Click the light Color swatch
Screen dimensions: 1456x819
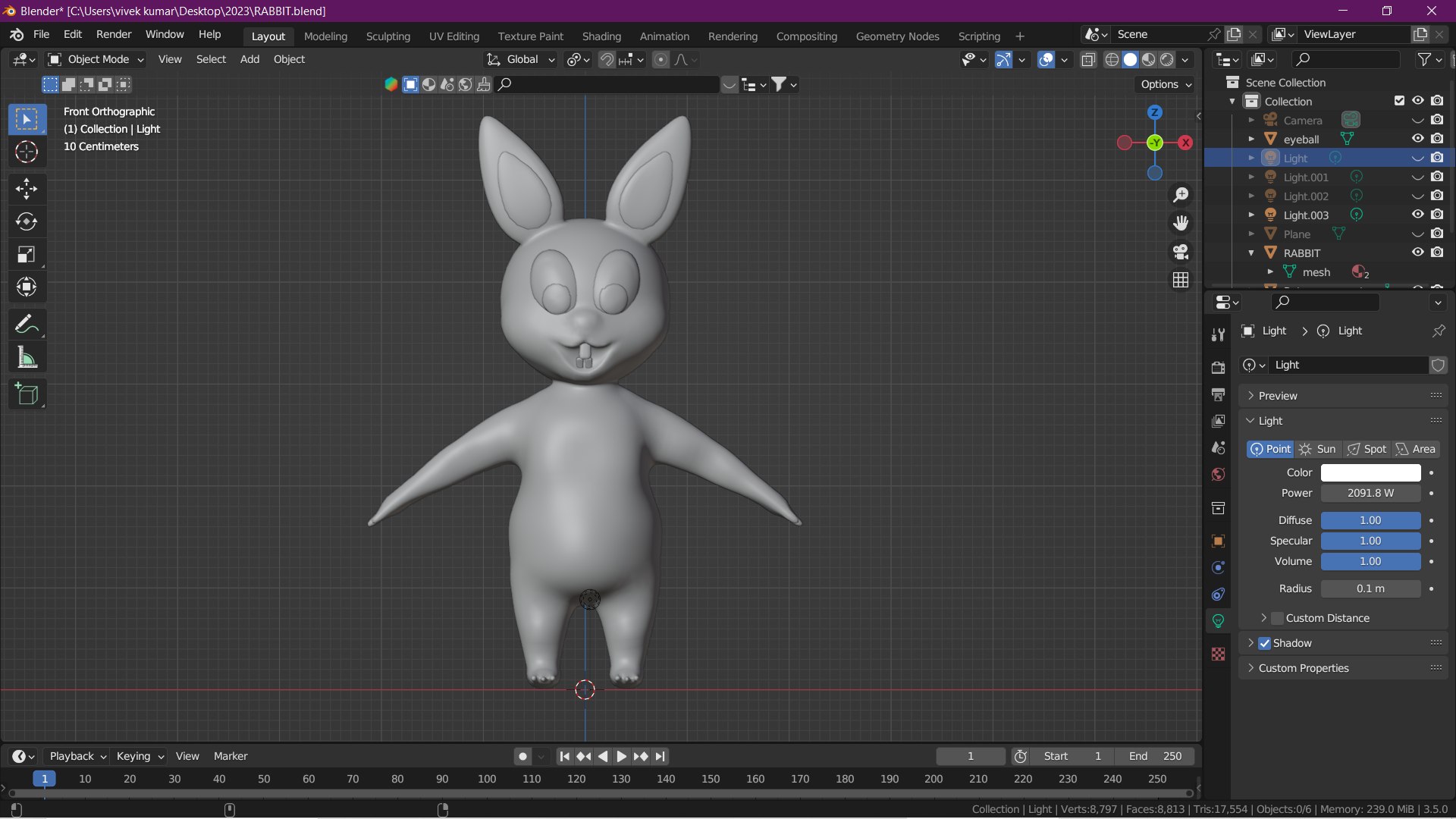tap(1370, 472)
